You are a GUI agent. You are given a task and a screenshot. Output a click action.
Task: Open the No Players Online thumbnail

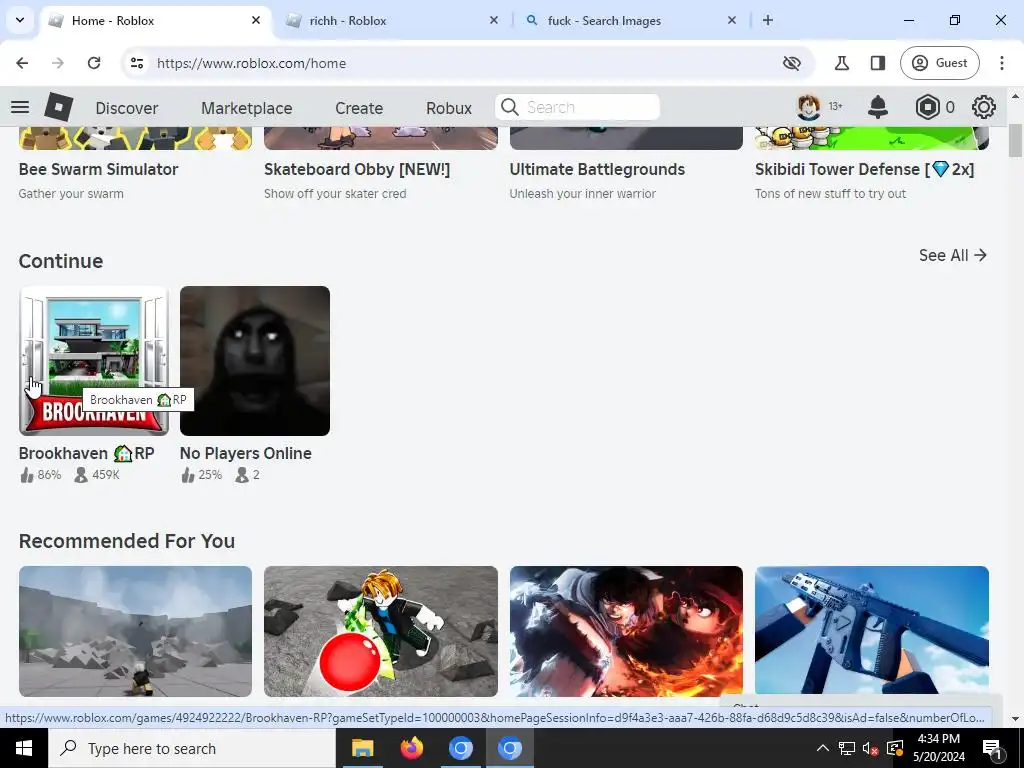[x=255, y=360]
